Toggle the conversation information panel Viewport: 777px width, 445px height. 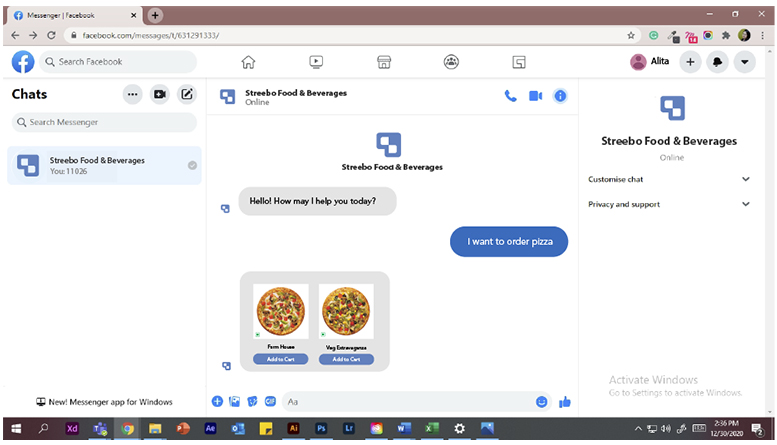click(x=560, y=96)
